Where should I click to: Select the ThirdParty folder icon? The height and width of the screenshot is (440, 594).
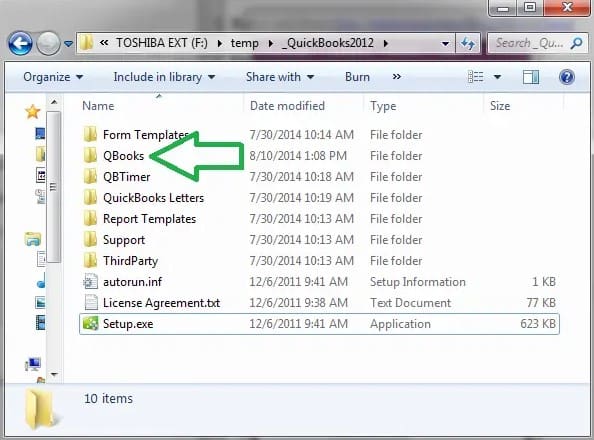click(x=90, y=260)
